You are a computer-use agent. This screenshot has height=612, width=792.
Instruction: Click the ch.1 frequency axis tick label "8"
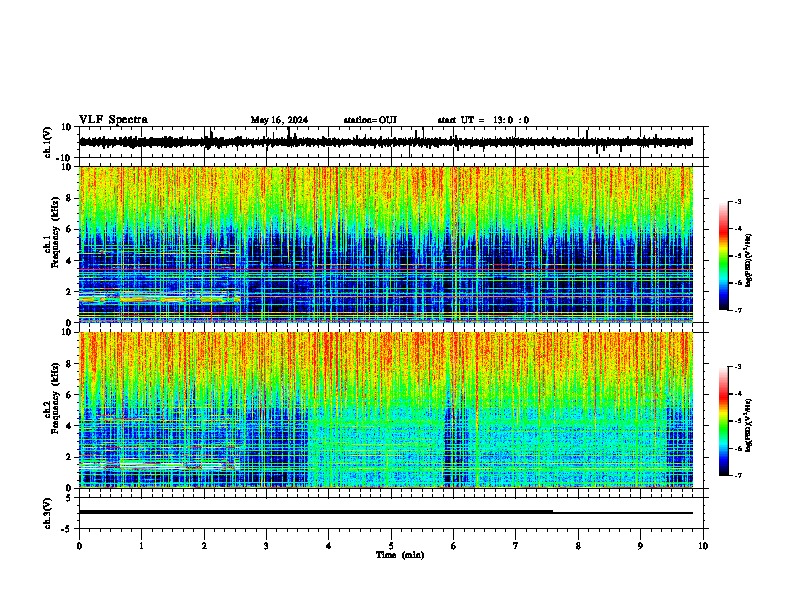(69, 198)
